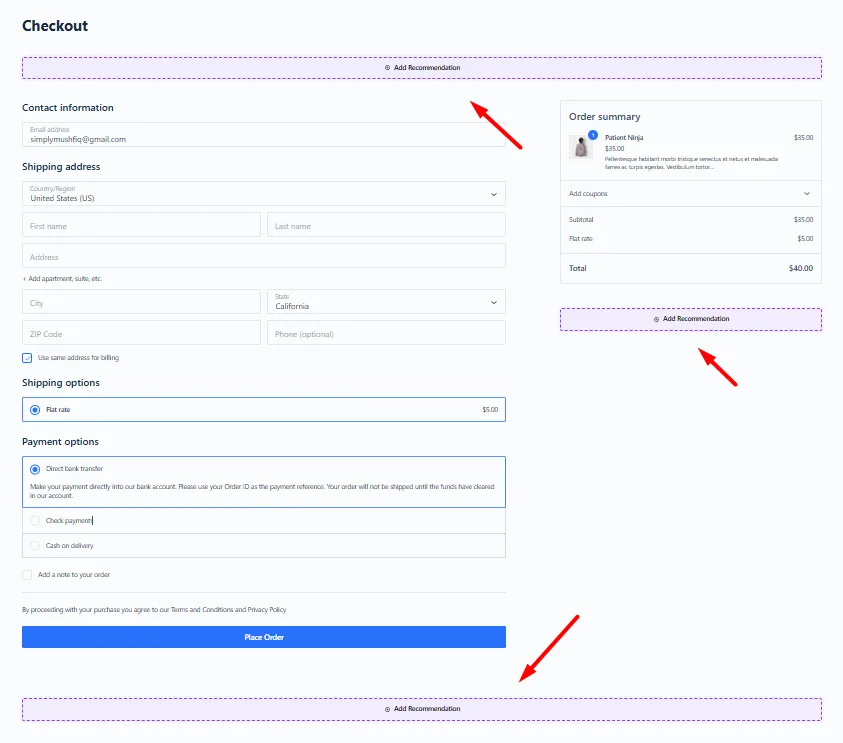Click the First name field
Image resolution: width=843 pixels, height=743 pixels.
click(x=141, y=225)
